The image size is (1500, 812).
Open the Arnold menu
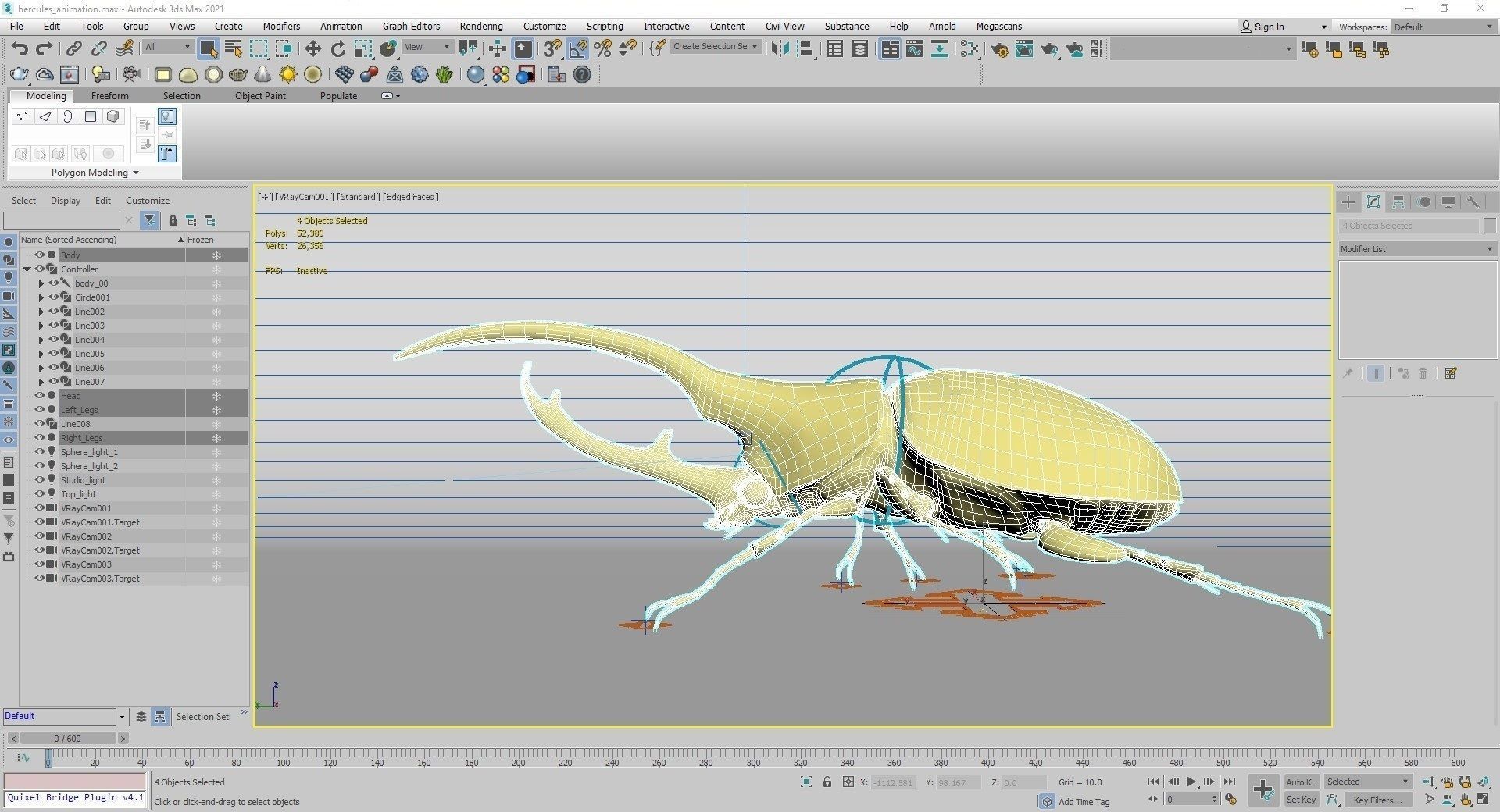(941, 26)
